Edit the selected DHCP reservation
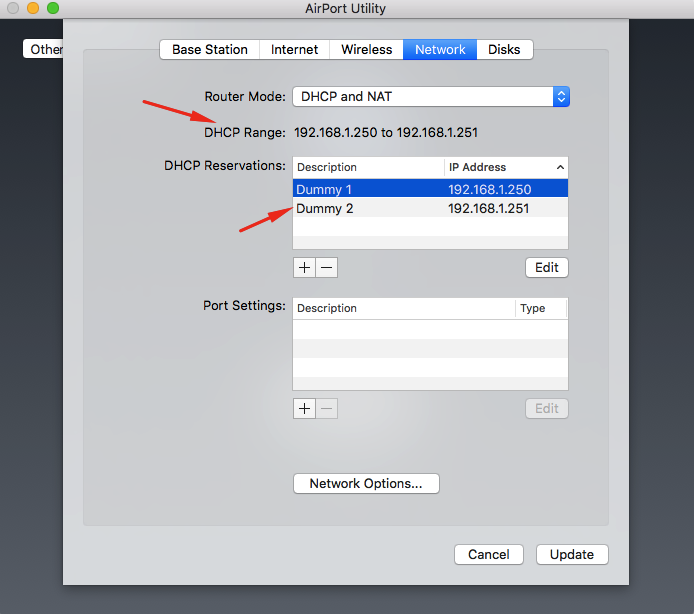The width and height of the screenshot is (694, 614). (x=547, y=267)
